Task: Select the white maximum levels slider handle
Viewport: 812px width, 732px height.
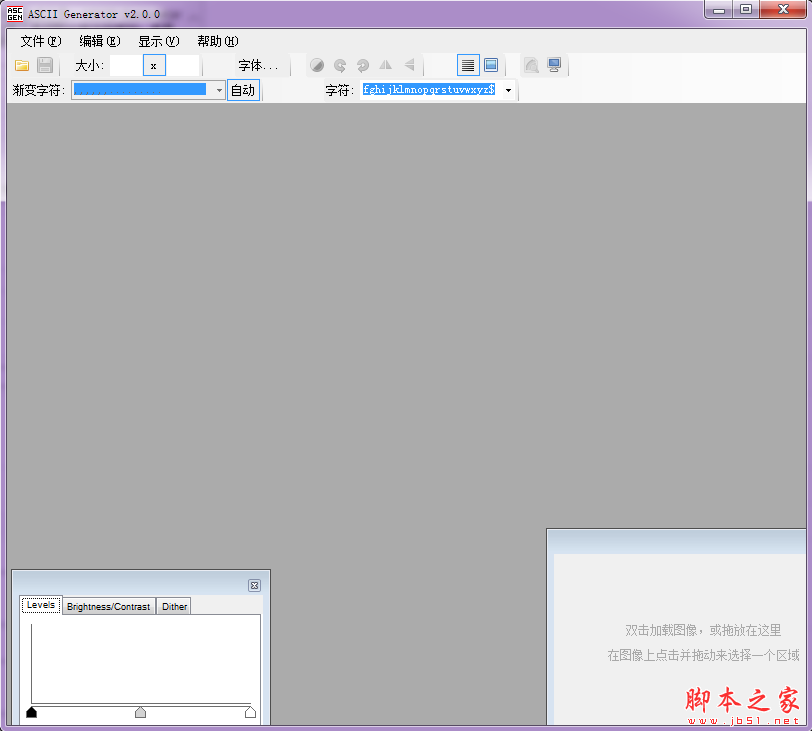Action: pyautogui.click(x=250, y=712)
